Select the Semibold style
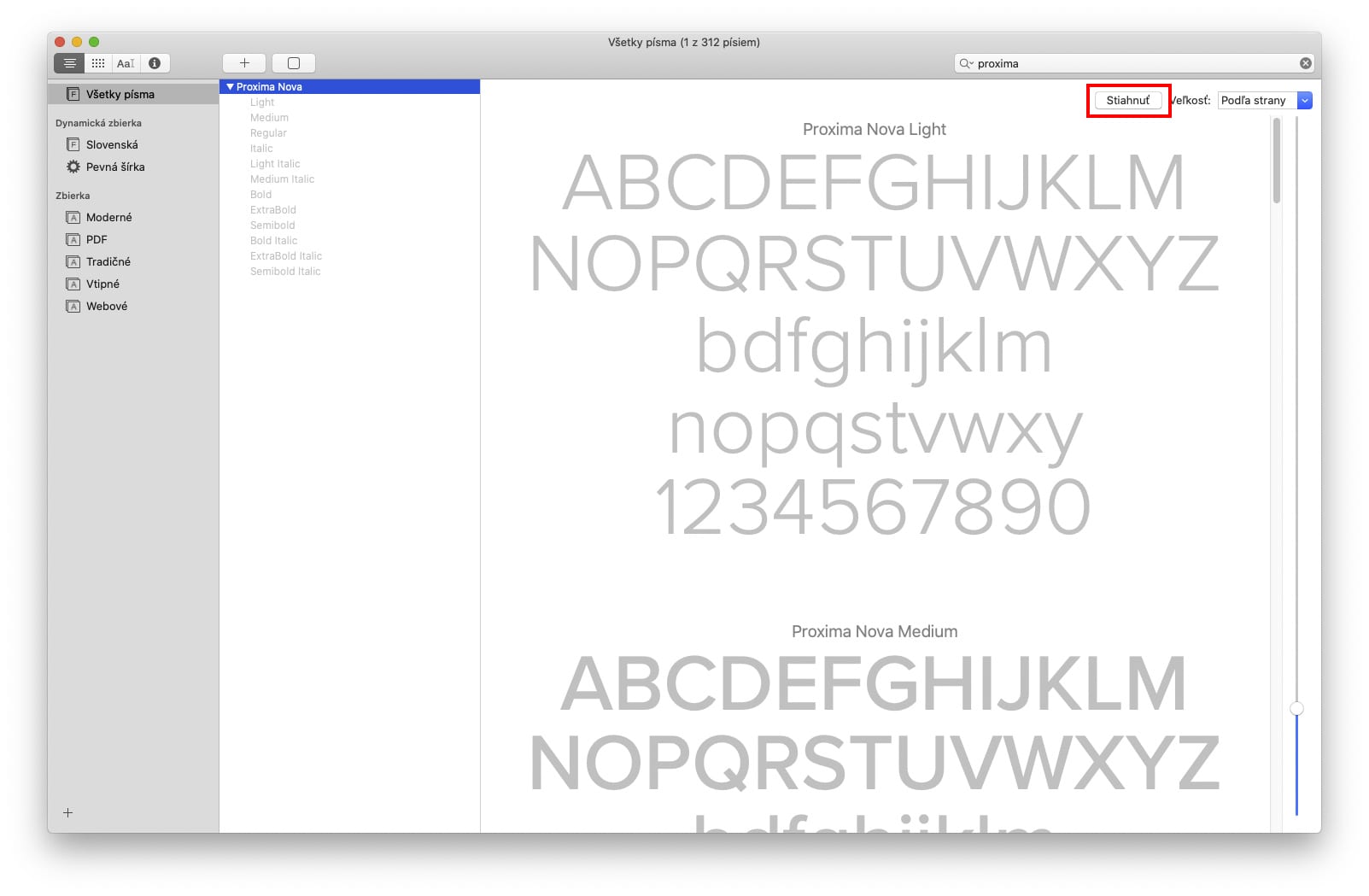Image resolution: width=1369 pixels, height=896 pixels. click(x=272, y=225)
